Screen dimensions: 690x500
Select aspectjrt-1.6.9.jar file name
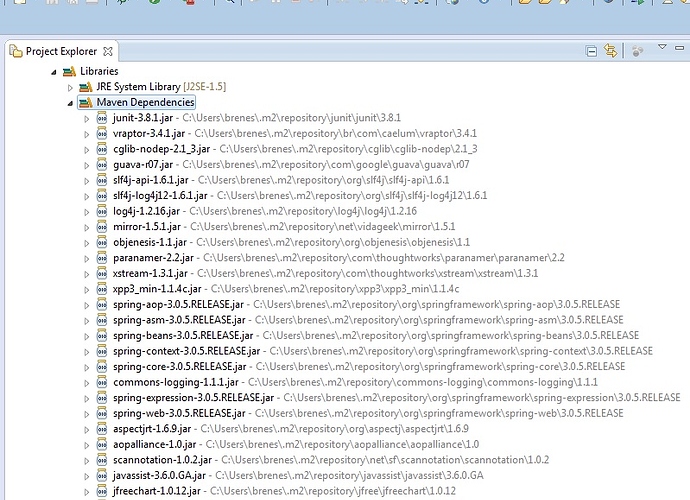(x=152, y=429)
